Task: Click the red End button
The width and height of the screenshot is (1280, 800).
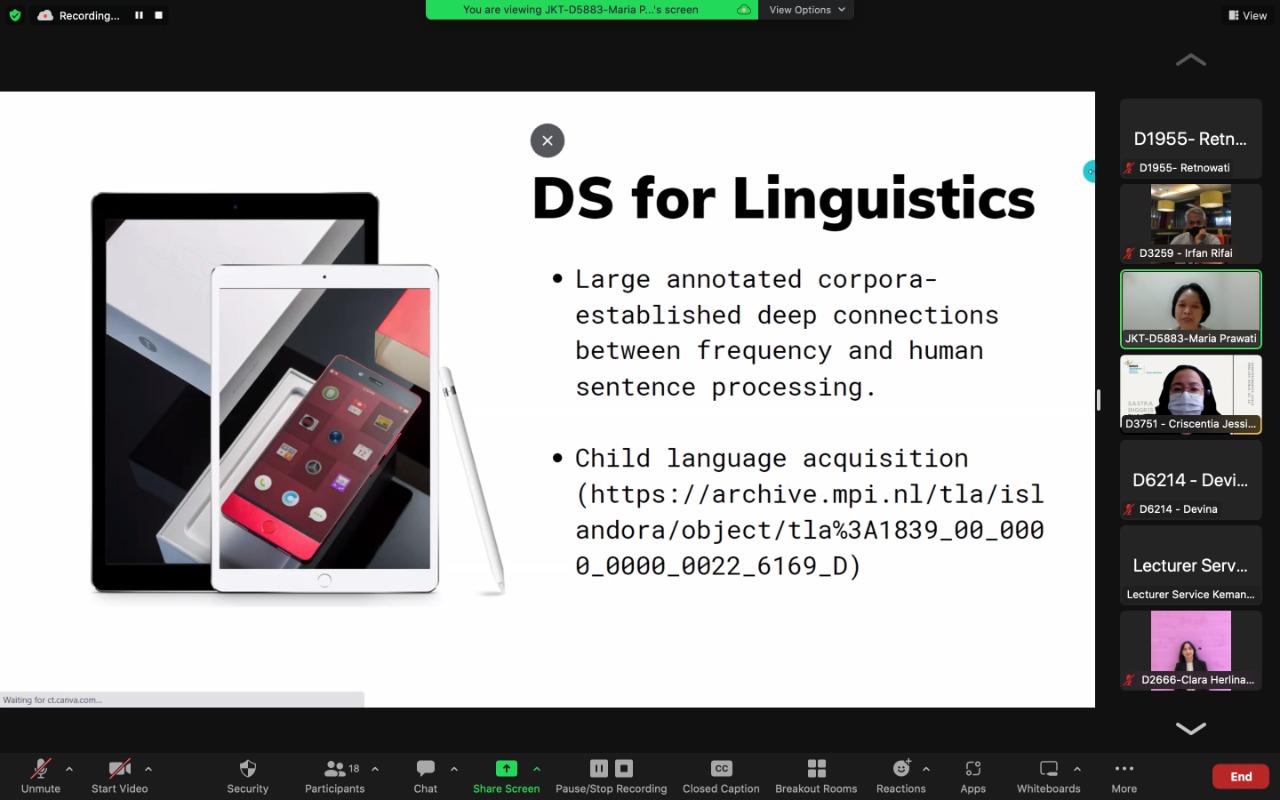Action: pyautogui.click(x=1240, y=776)
